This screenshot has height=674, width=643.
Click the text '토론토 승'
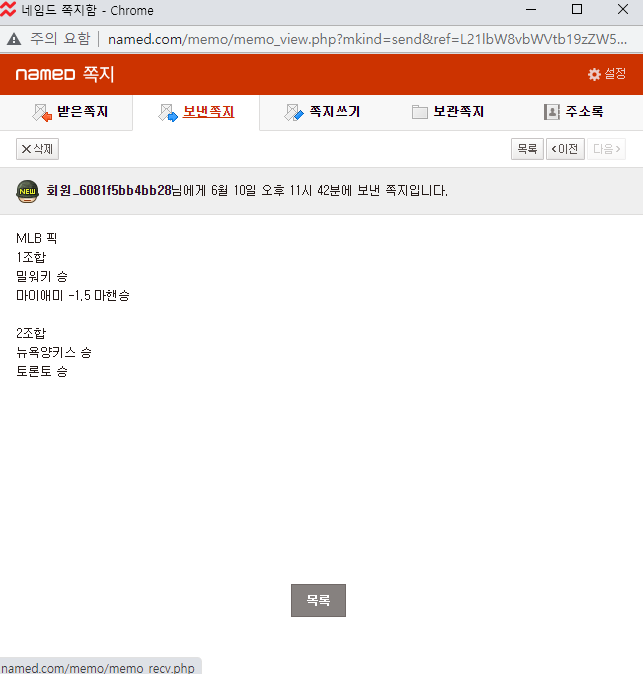42,371
